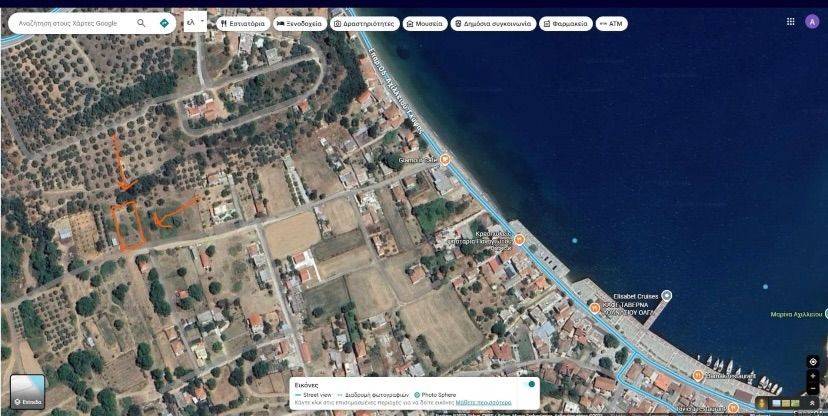Open the purple account avatar

[812, 21]
